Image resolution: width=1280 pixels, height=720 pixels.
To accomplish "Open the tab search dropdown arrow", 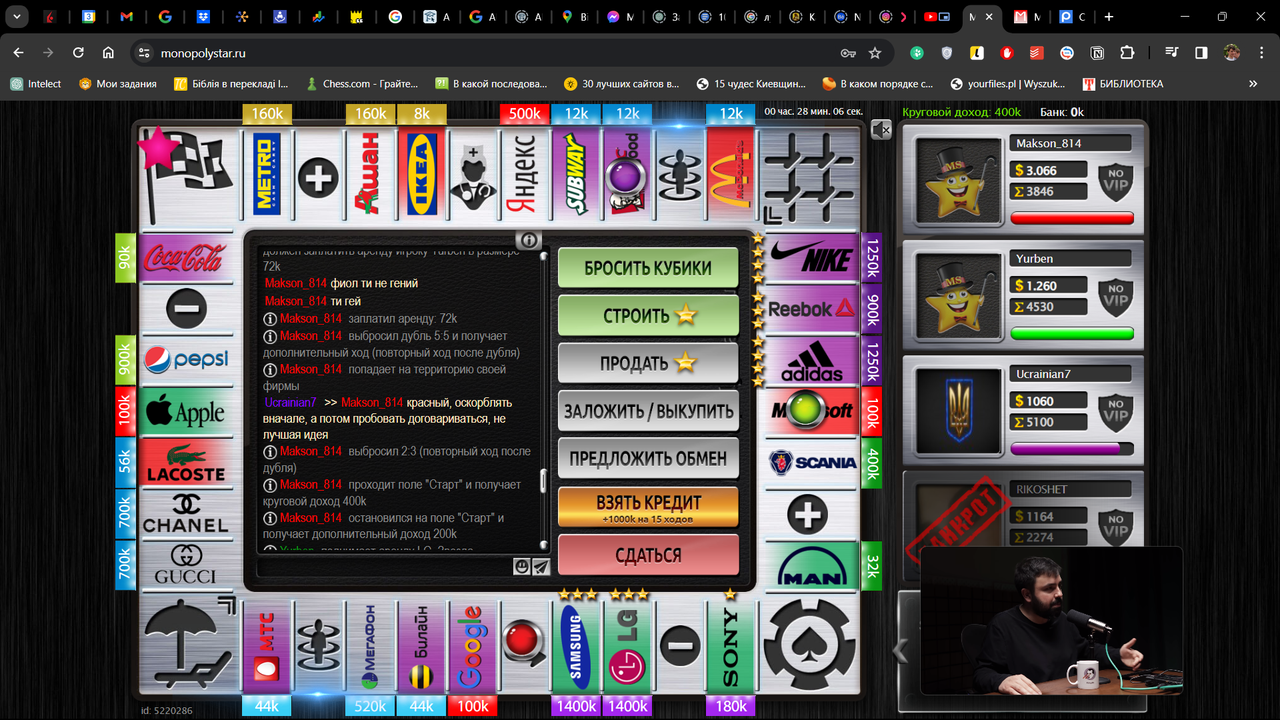I will click(x=15, y=17).
